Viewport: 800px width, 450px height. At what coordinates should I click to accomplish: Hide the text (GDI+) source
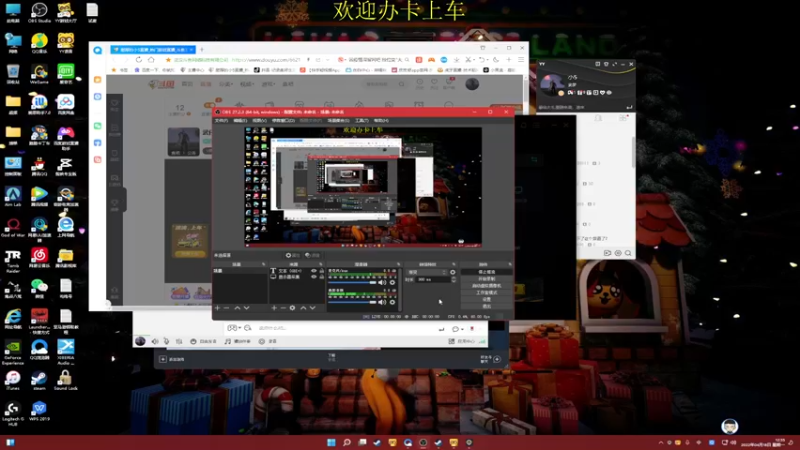pyautogui.click(x=314, y=270)
